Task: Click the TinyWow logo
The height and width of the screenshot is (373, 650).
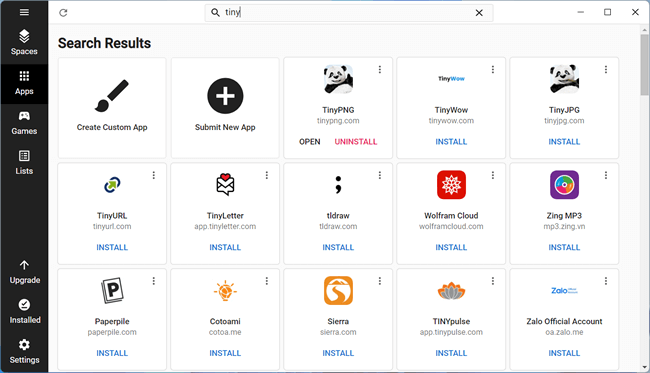Action: point(451,79)
